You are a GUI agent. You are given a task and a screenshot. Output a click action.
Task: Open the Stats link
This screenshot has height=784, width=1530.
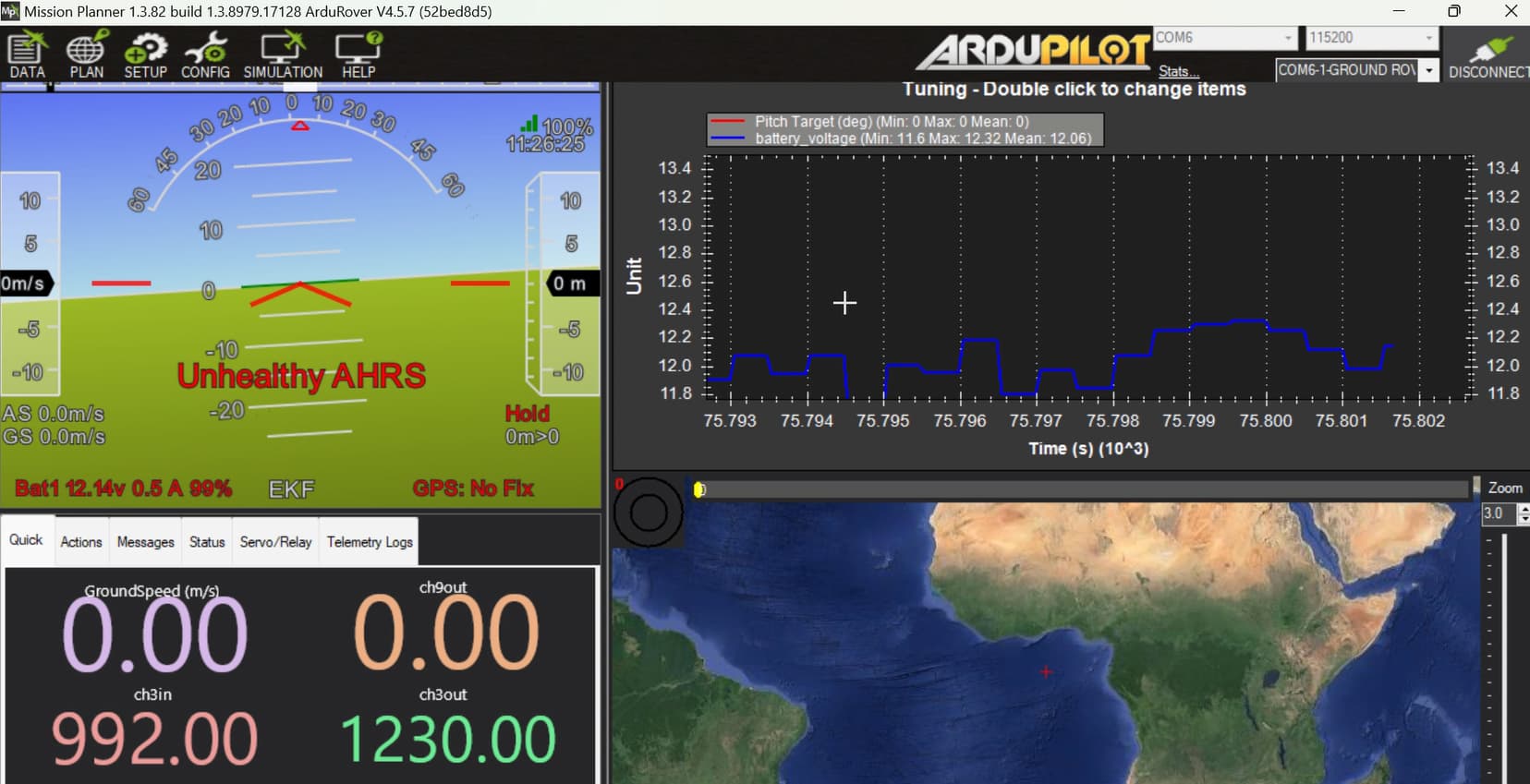click(x=1178, y=71)
